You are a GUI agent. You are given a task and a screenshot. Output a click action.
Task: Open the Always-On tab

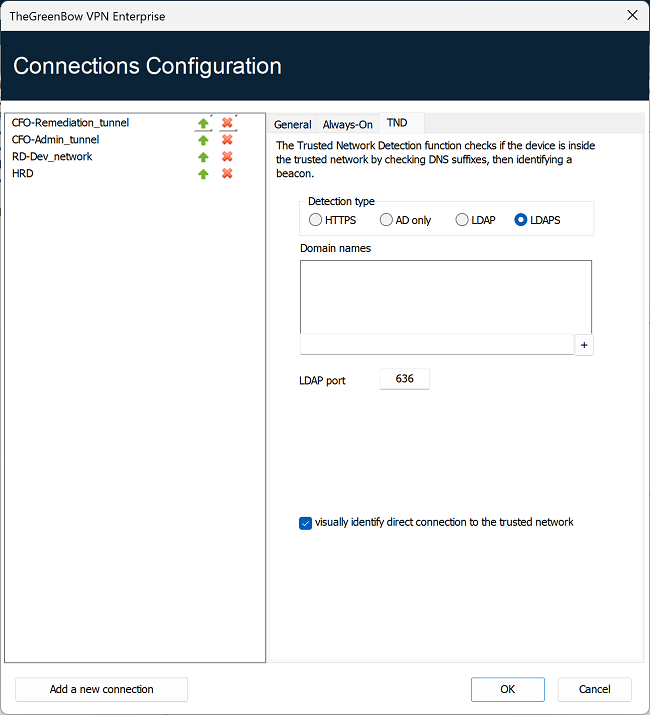[x=348, y=124]
